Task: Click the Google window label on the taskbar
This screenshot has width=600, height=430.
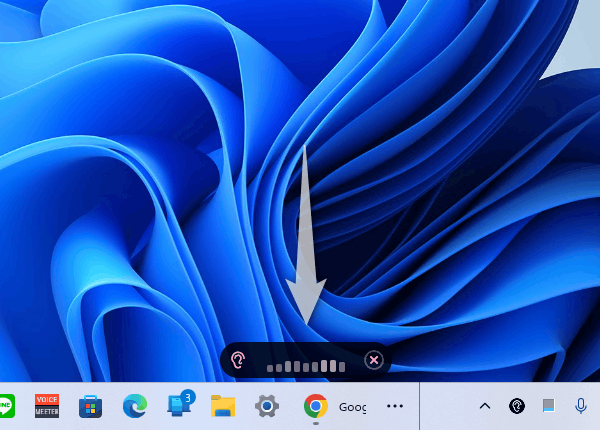Action: pos(353,407)
